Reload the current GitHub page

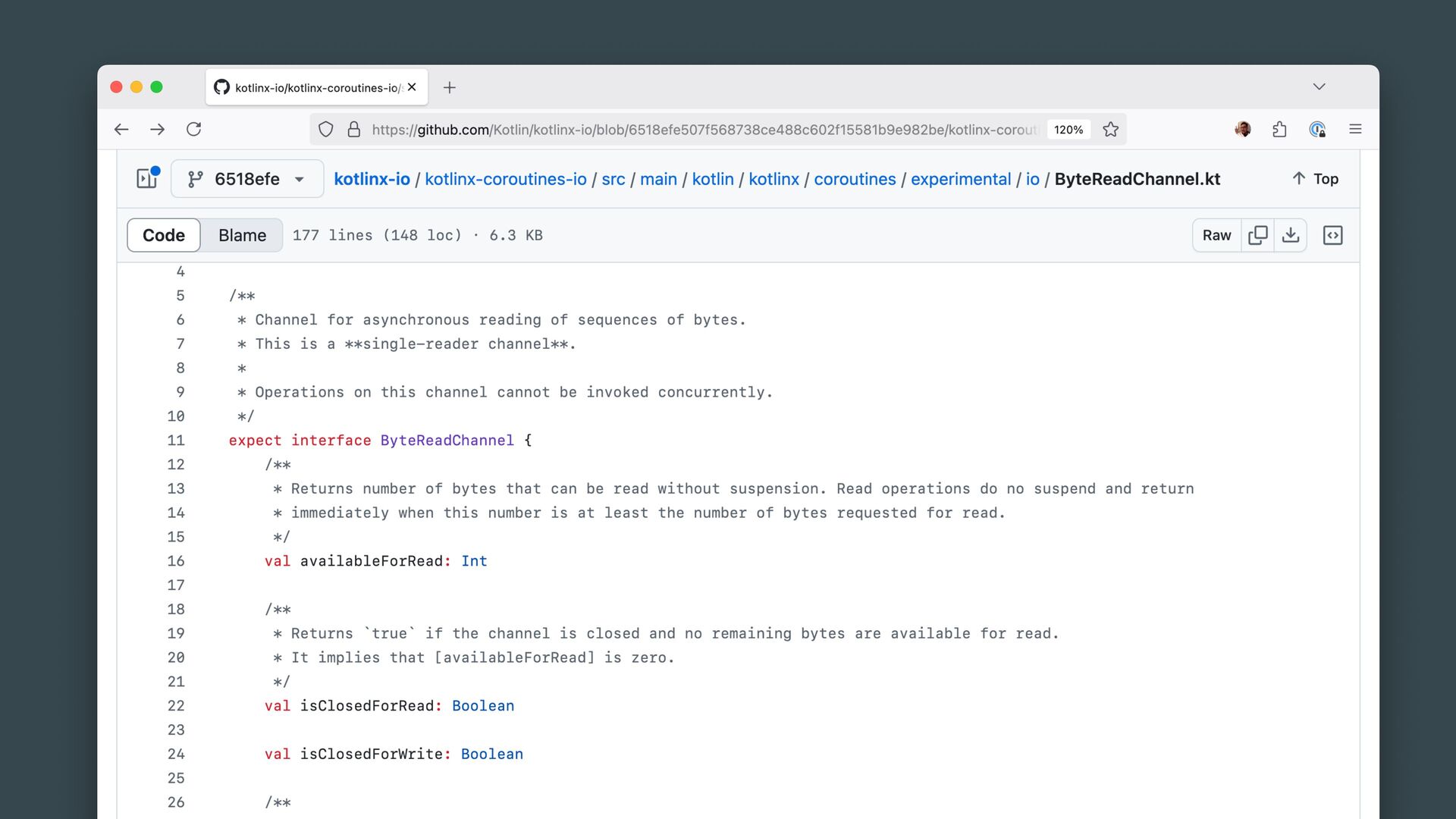(194, 130)
